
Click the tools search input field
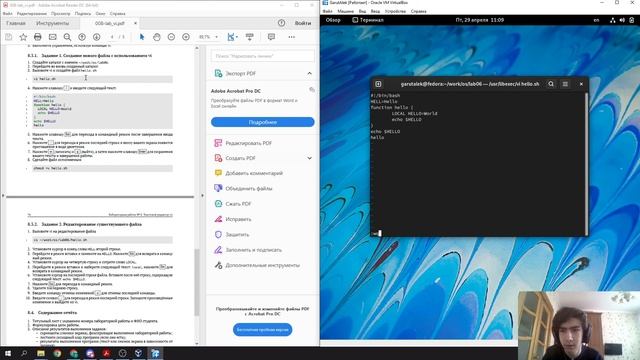click(x=262, y=56)
